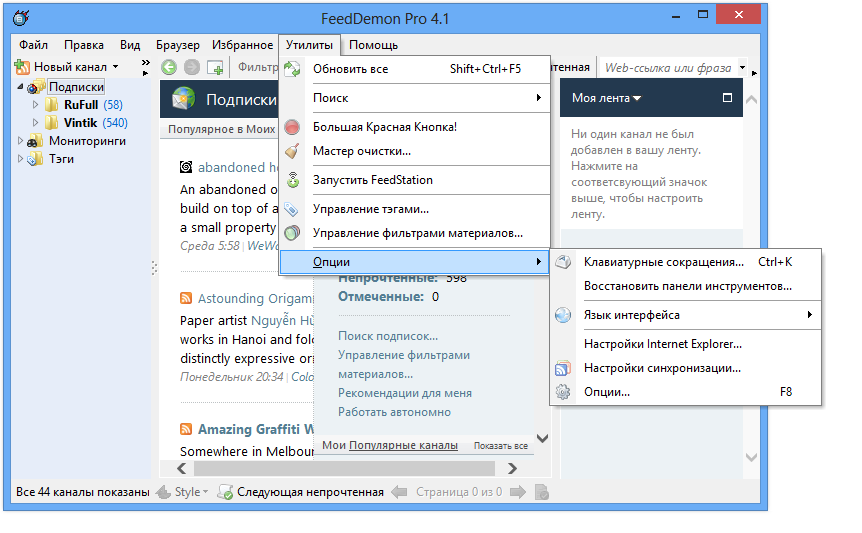Select Обновить все from the menu
862x533 pixels.
pyautogui.click(x=415, y=69)
